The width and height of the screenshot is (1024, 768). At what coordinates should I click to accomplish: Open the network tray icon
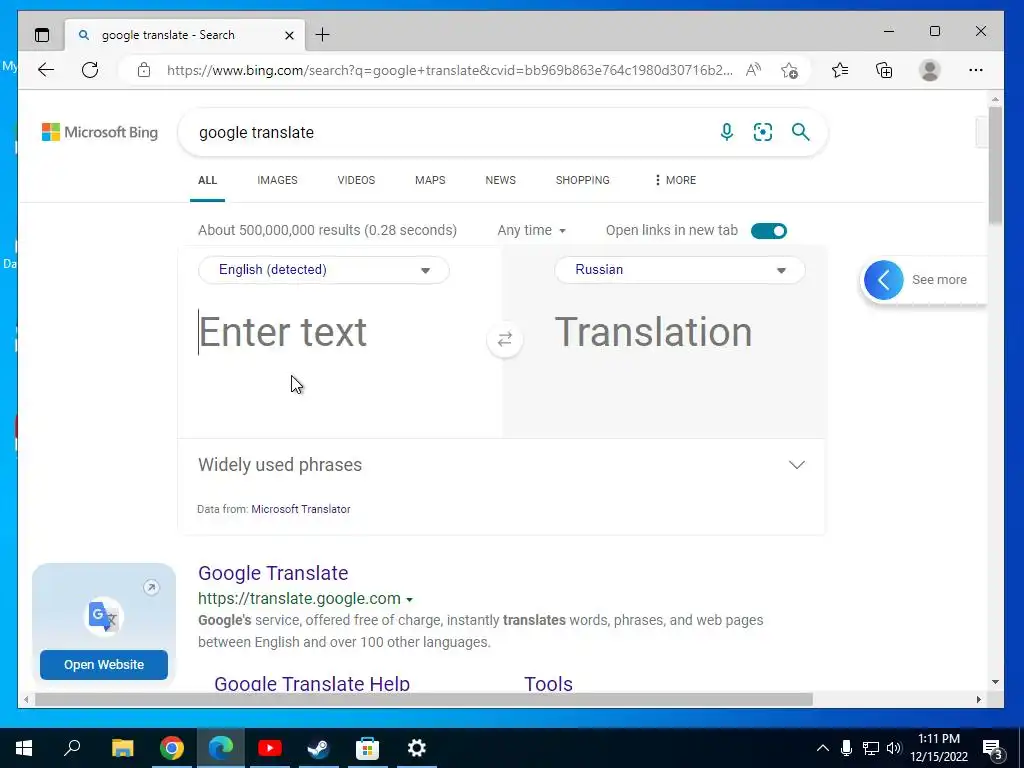coord(871,748)
